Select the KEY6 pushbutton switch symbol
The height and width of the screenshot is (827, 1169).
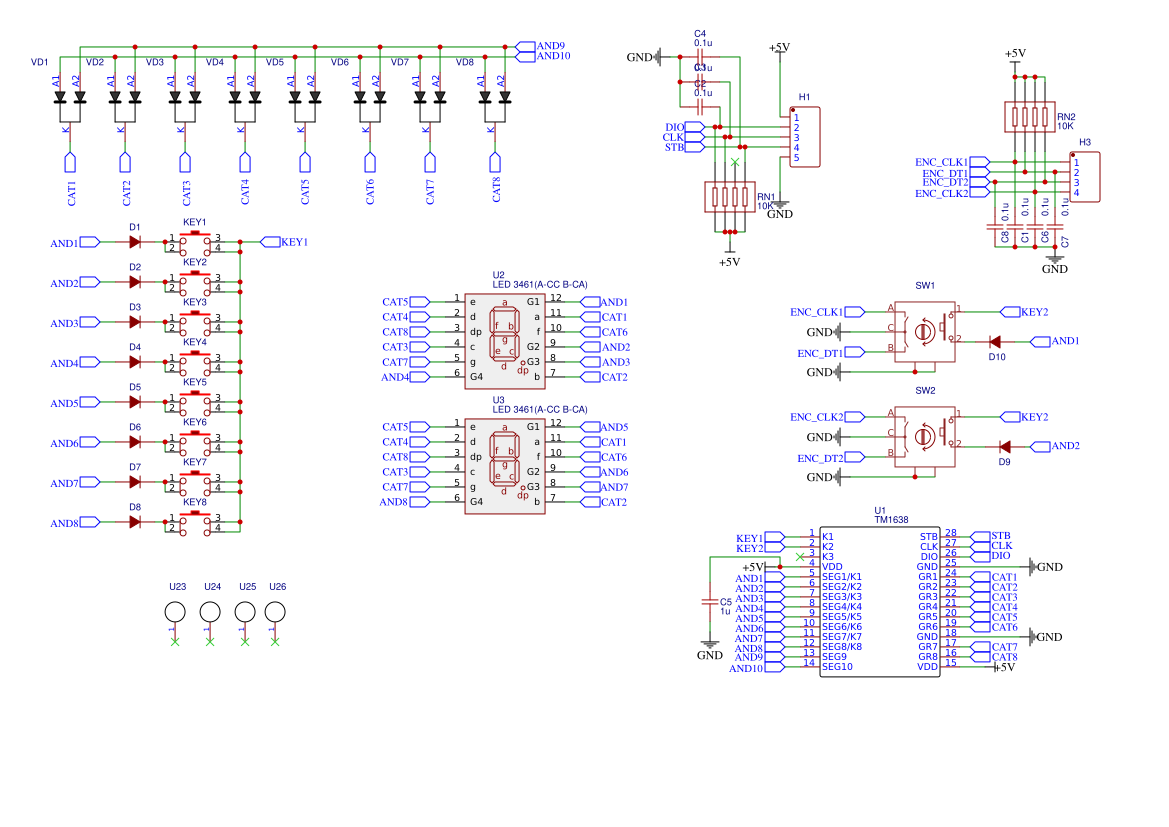[x=195, y=443]
